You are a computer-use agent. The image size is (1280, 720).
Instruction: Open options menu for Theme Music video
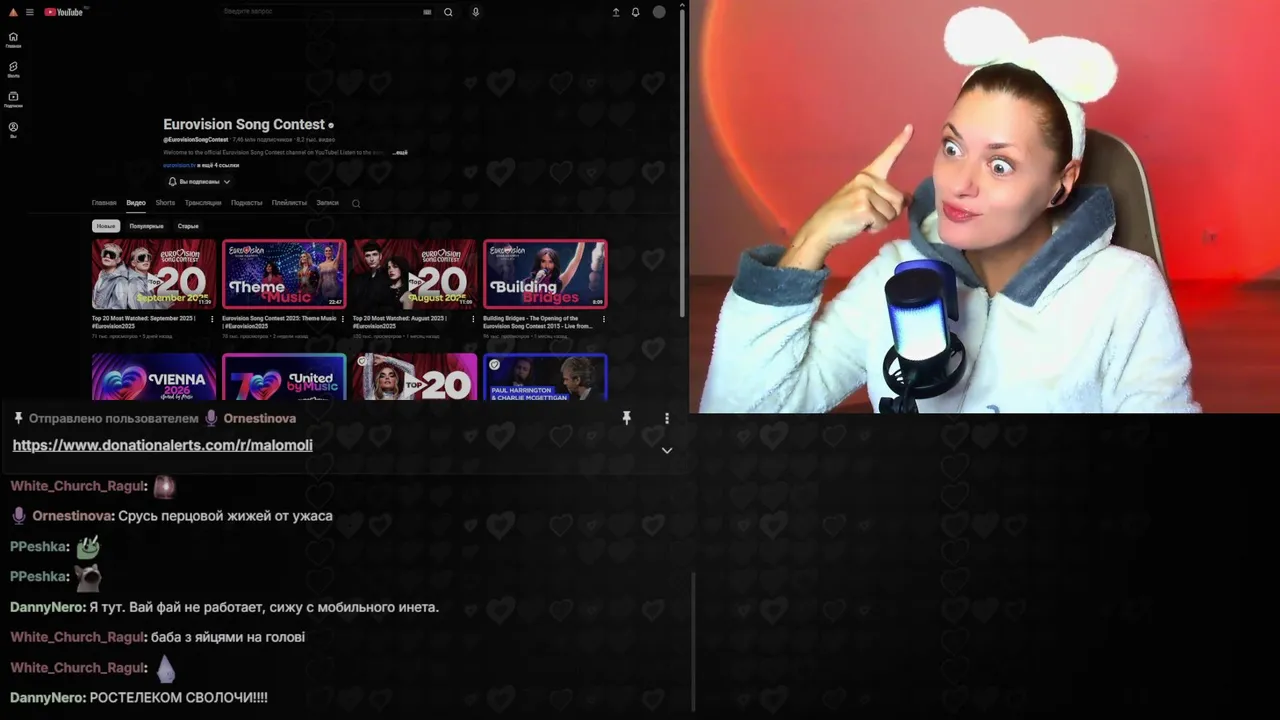tap(343, 319)
